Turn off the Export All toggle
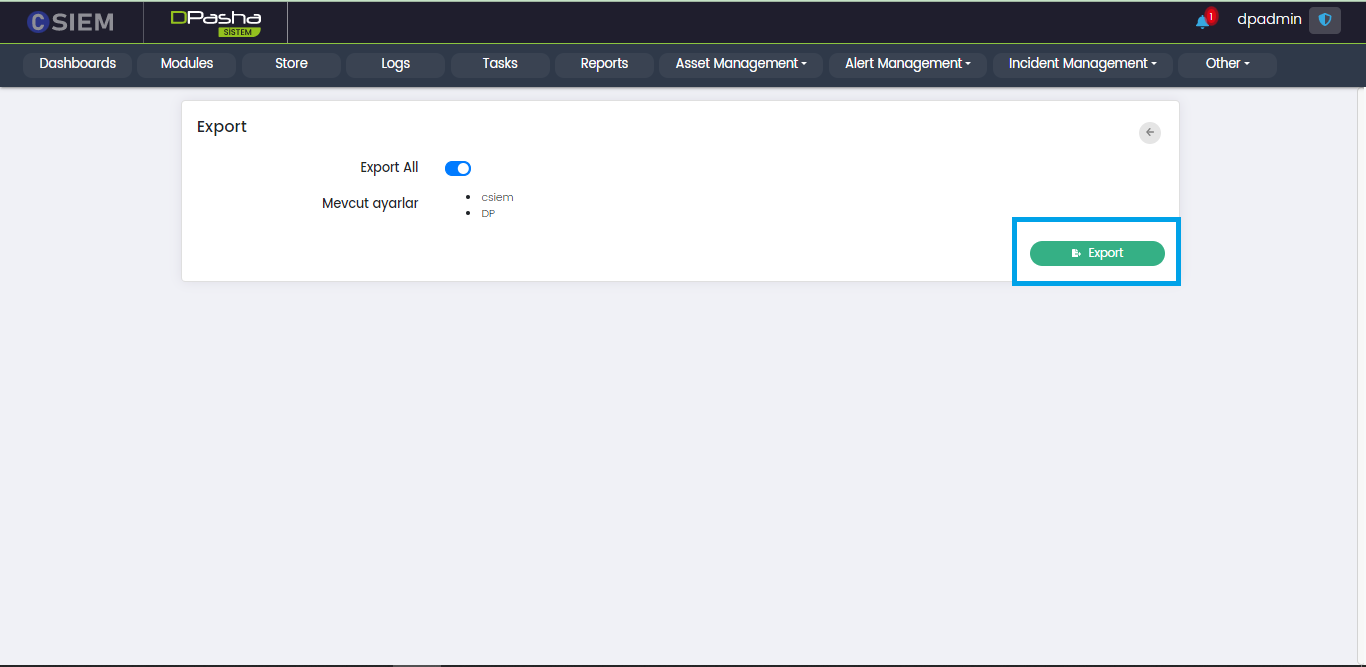This screenshot has width=1366, height=667. pos(458,168)
